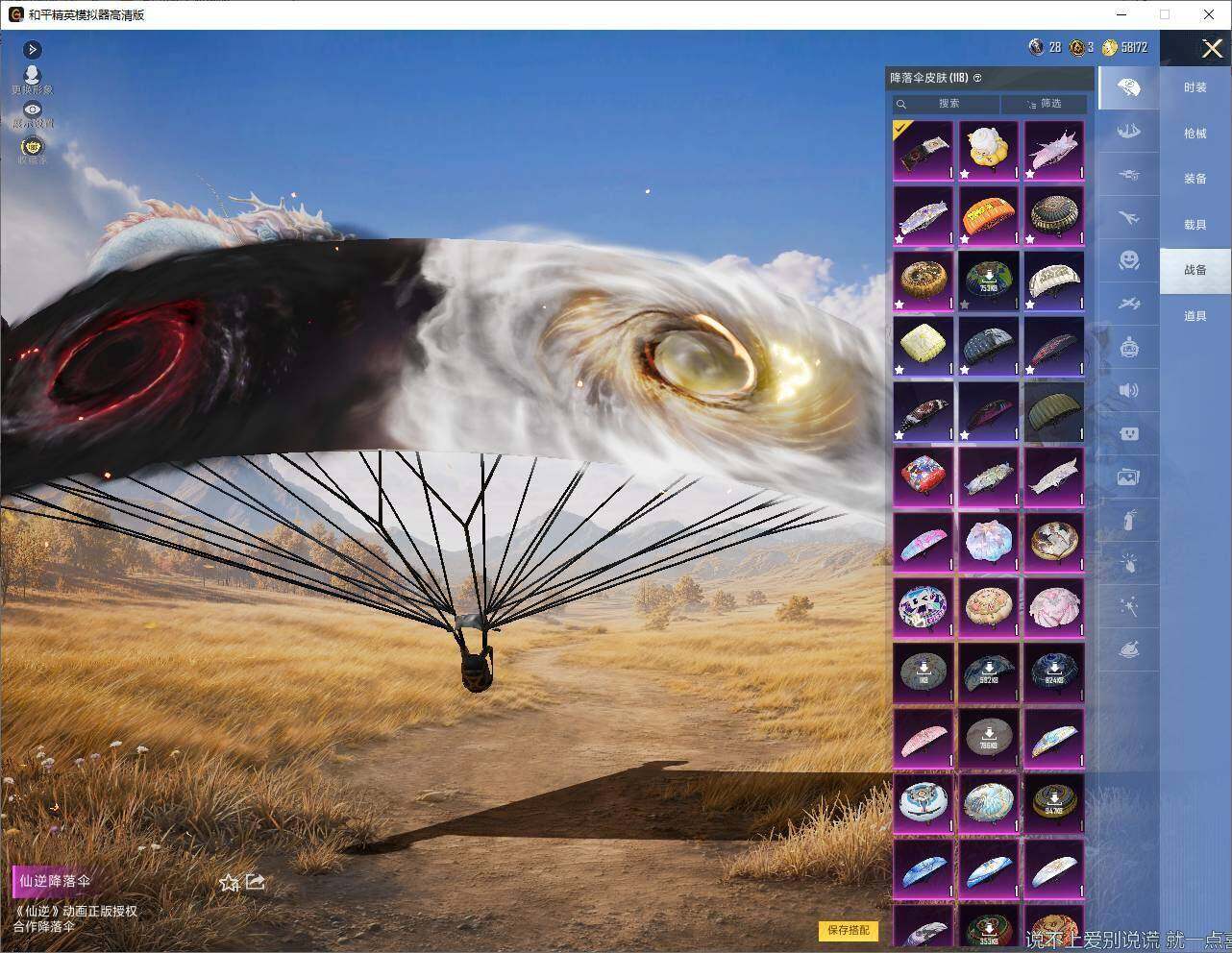Select the roast chicken category icon
Image resolution: width=1232 pixels, height=953 pixels.
(x=1129, y=649)
